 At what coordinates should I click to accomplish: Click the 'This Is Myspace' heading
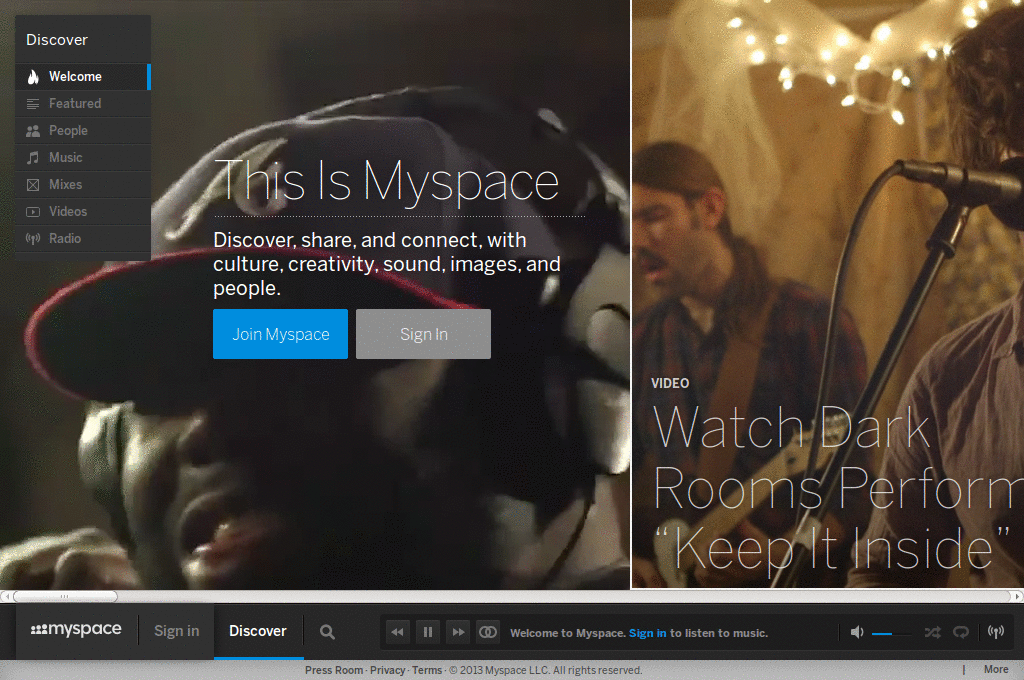pyautogui.click(x=387, y=182)
